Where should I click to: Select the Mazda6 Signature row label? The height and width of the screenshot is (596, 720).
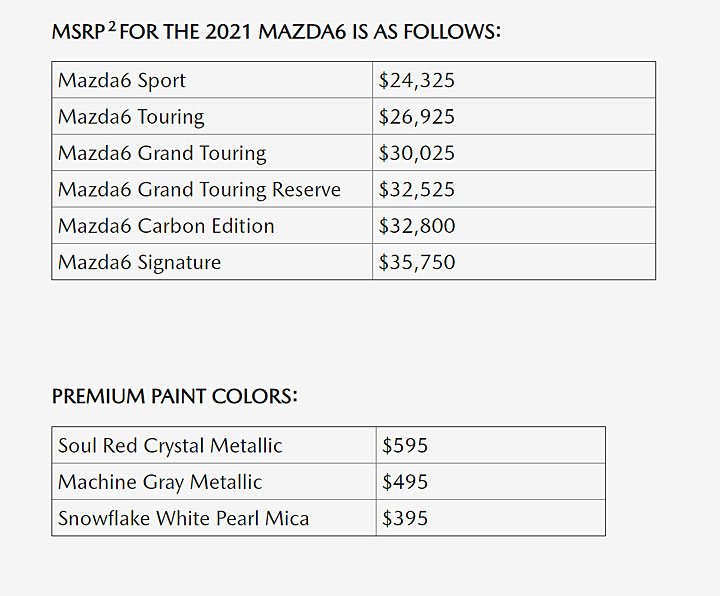pyautogui.click(x=139, y=262)
